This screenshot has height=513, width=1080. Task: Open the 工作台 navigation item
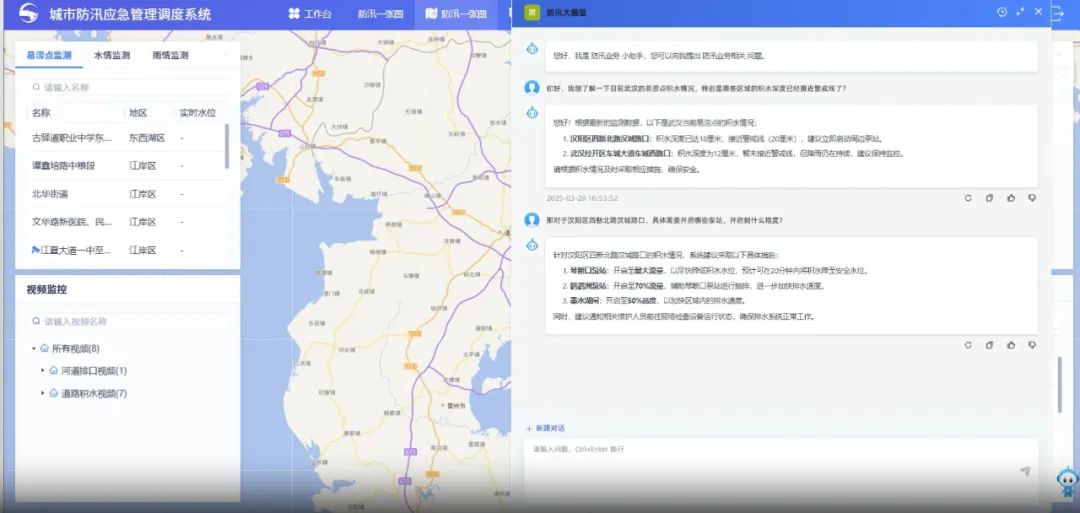pos(310,14)
